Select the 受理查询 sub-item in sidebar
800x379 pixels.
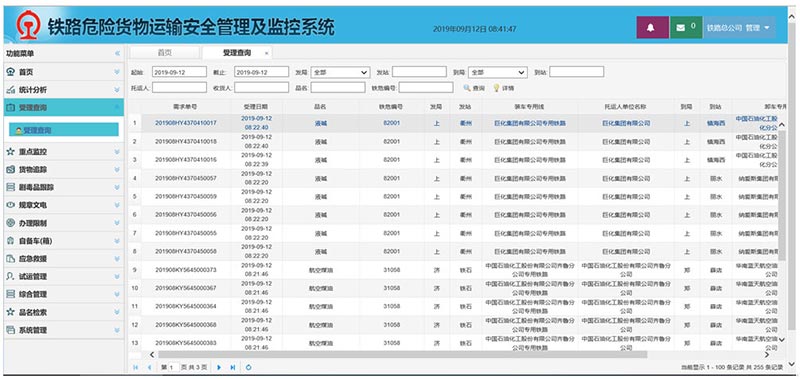pyautogui.click(x=64, y=130)
